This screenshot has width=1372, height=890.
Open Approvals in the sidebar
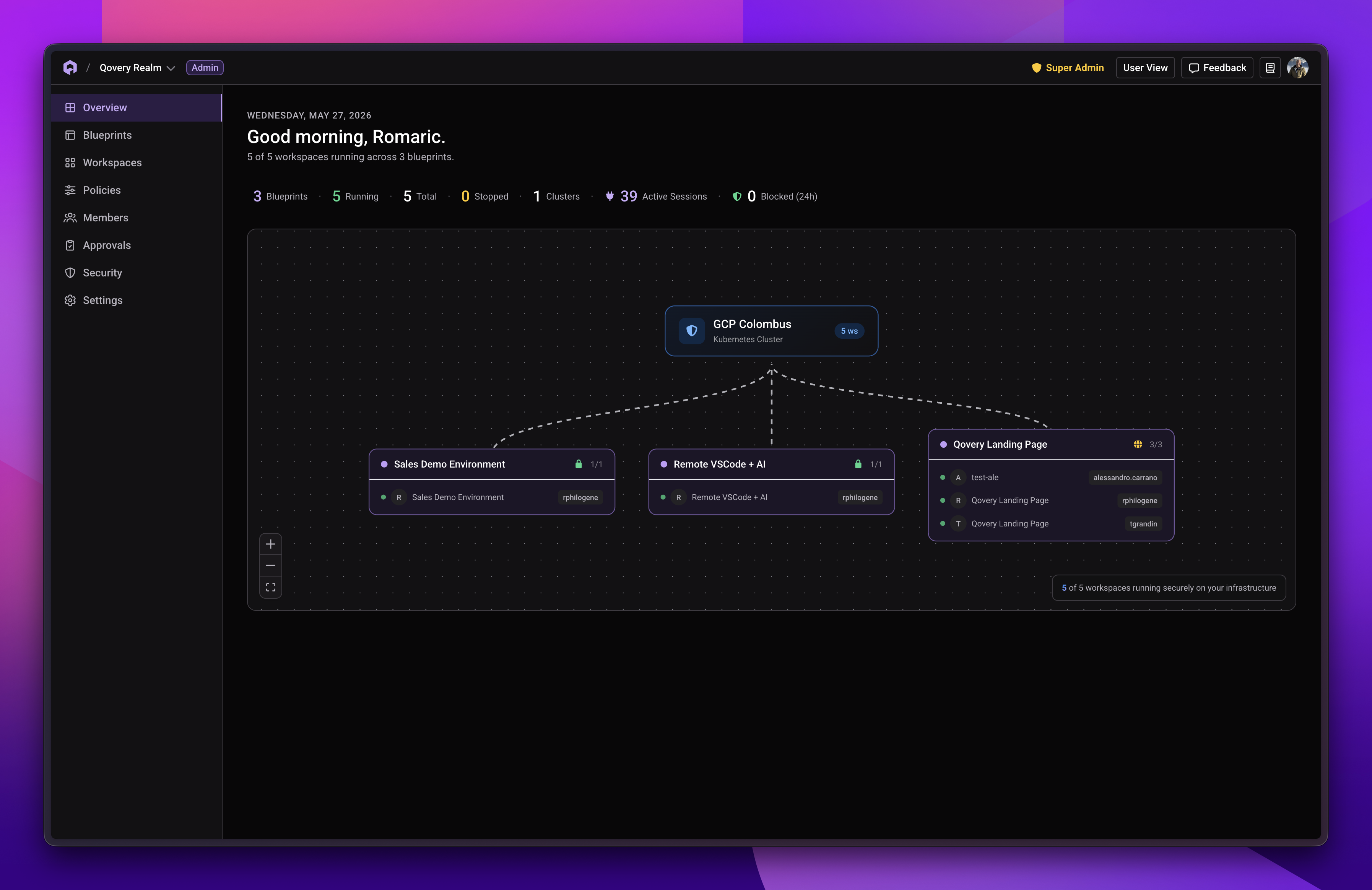click(x=137, y=245)
